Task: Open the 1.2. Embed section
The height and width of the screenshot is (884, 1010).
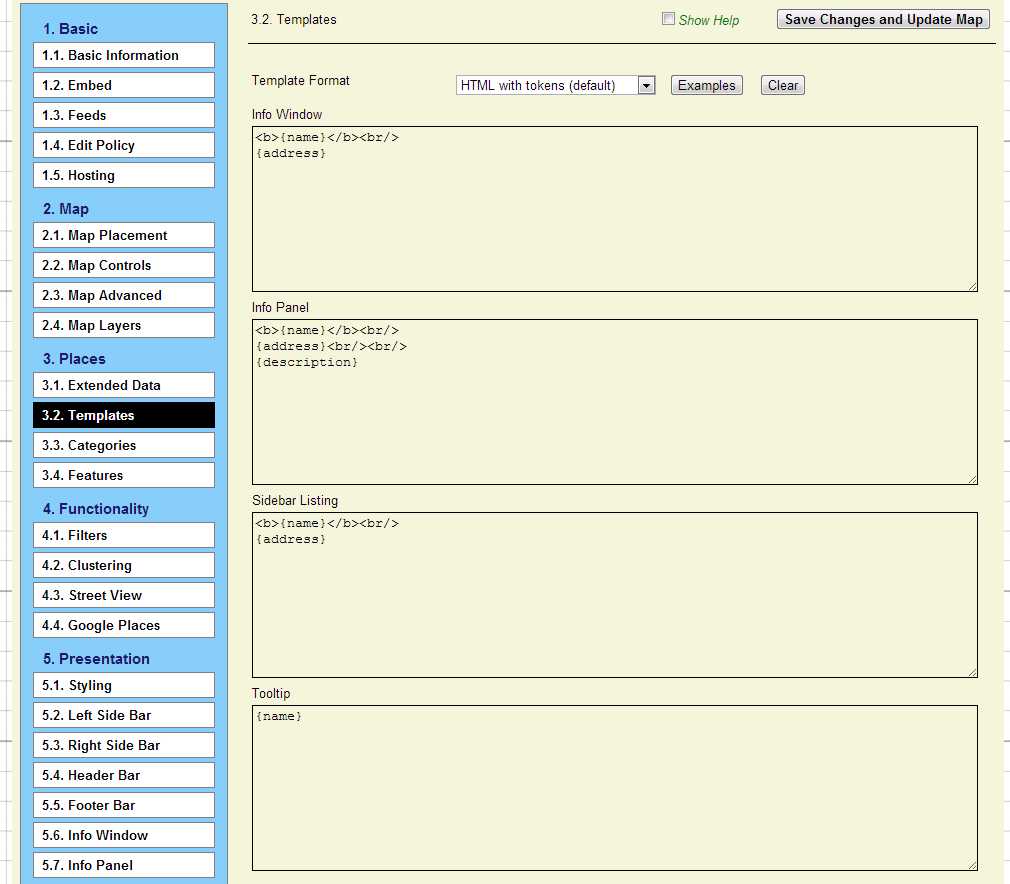Action: [124, 85]
